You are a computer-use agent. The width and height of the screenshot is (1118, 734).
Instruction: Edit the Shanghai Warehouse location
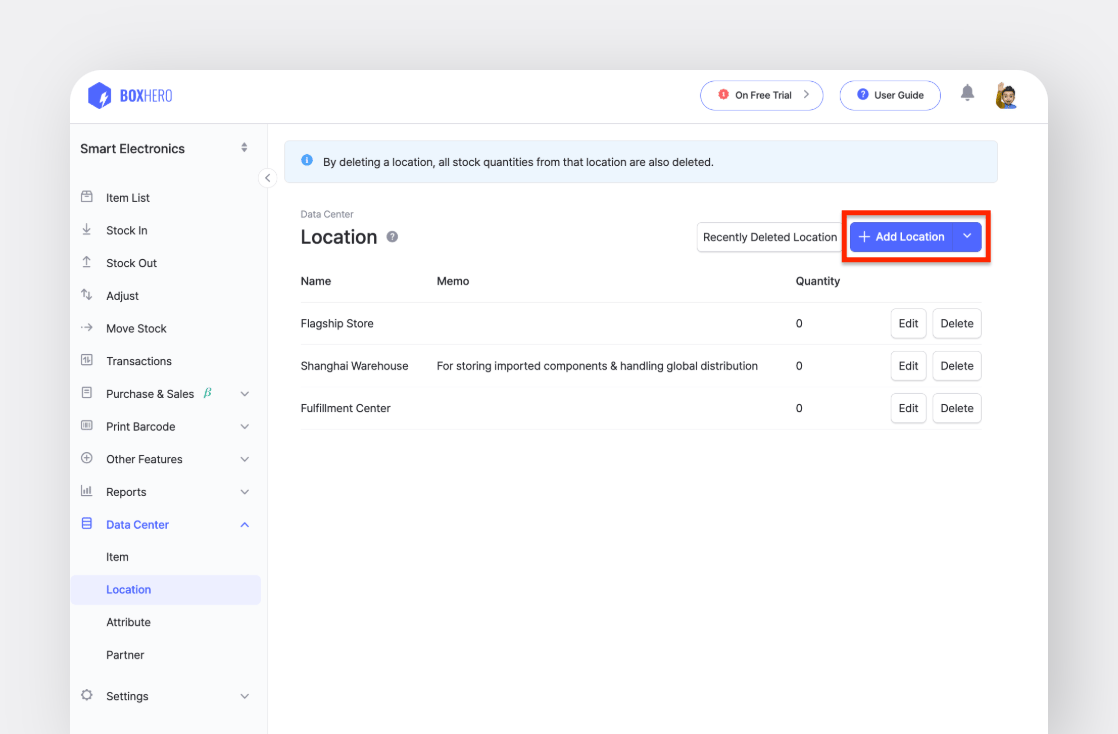click(908, 366)
